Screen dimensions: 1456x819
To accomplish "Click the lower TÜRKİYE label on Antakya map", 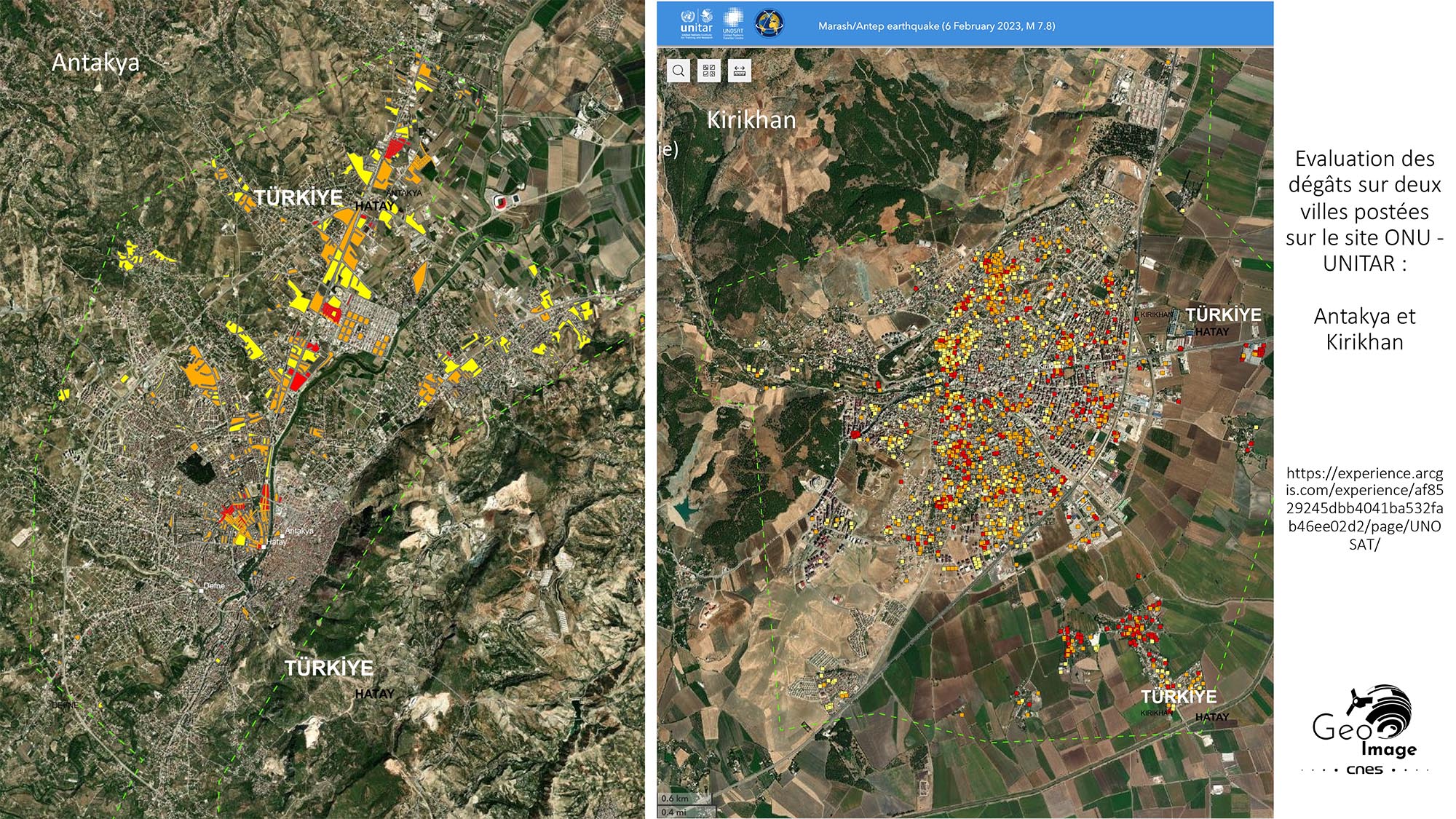I will point(329,668).
